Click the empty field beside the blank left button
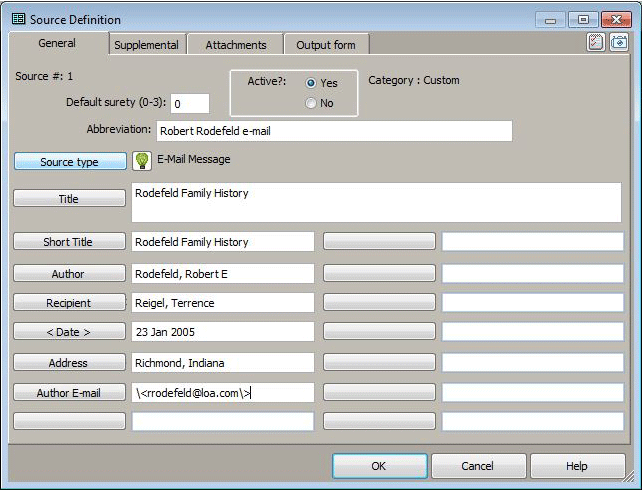This screenshot has height=491, width=643. 223,421
